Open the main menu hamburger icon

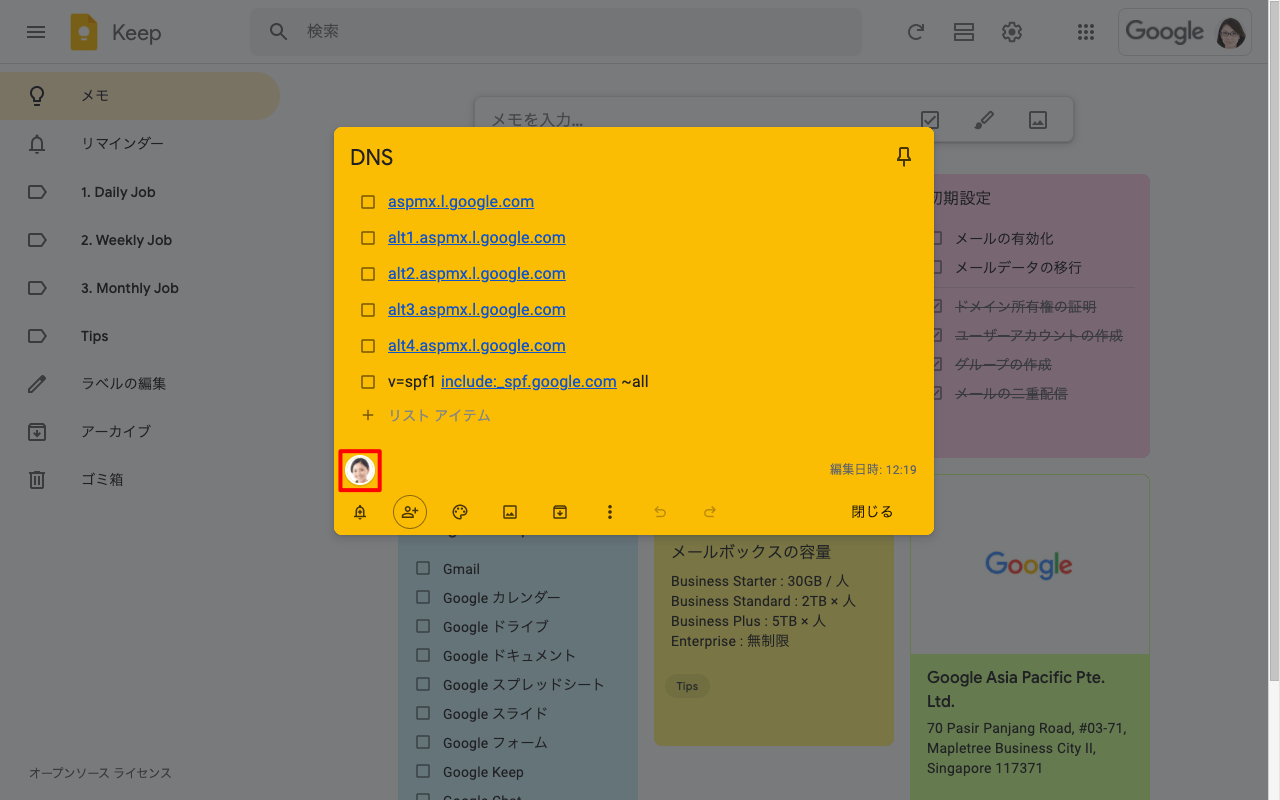pyautogui.click(x=36, y=32)
